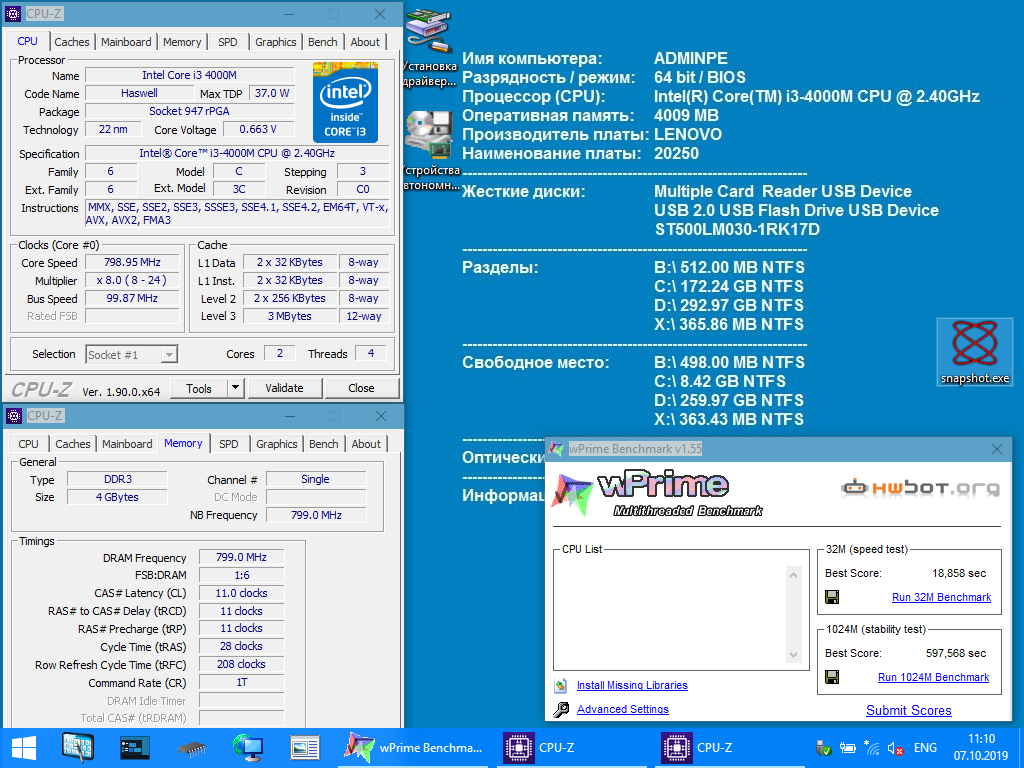1024x768 pixels.
Task: Click the wPrime title bar icon
Action: click(x=556, y=449)
